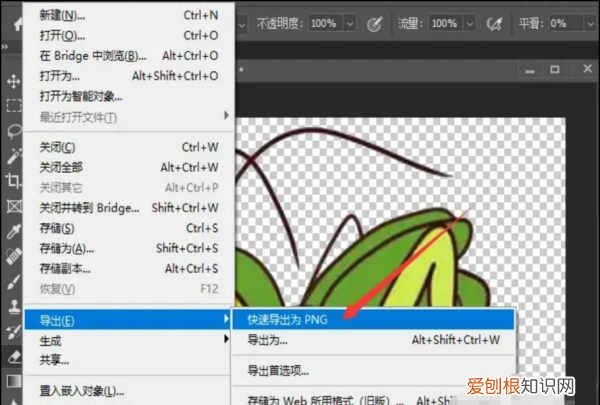Open the brush preset dropdown arrow
The width and height of the screenshot is (600, 405).
(241, 25)
